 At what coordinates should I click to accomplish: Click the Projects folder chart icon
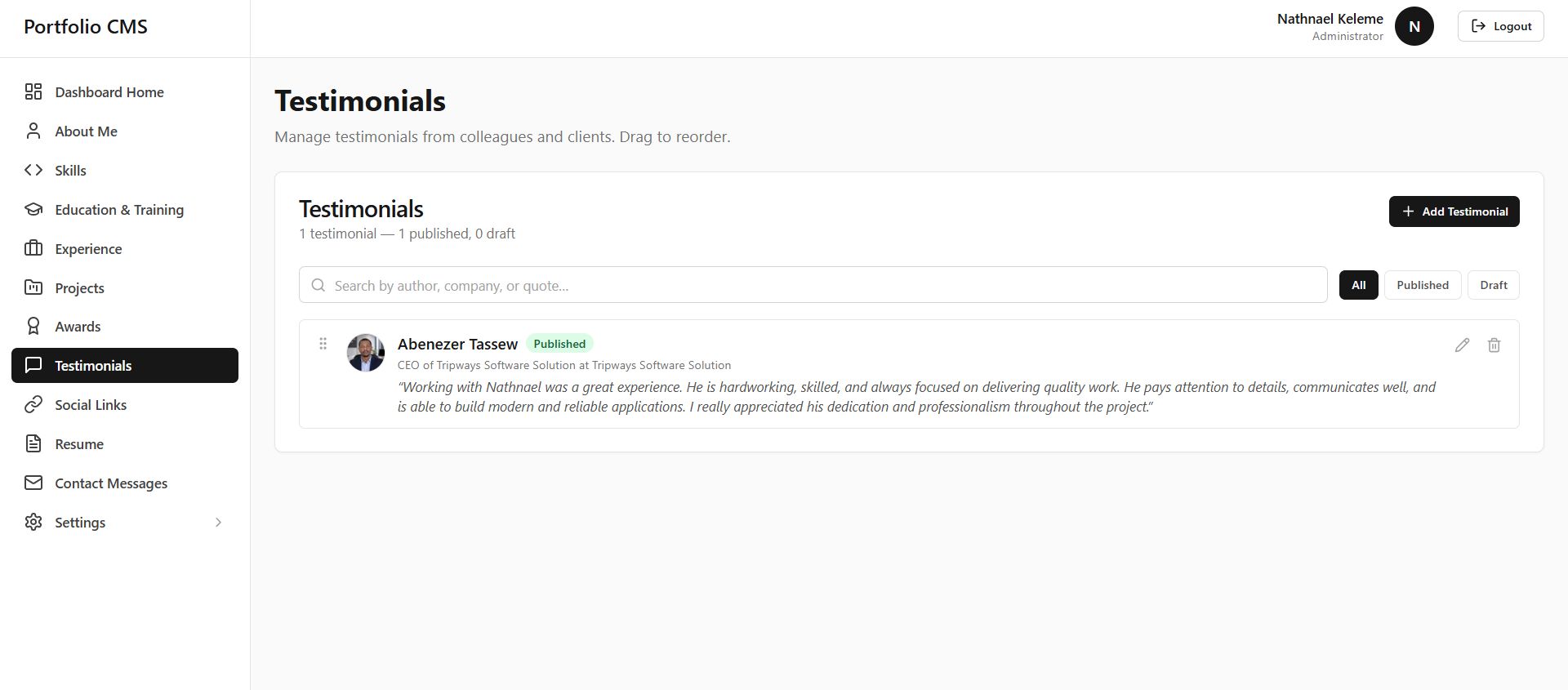tap(33, 287)
